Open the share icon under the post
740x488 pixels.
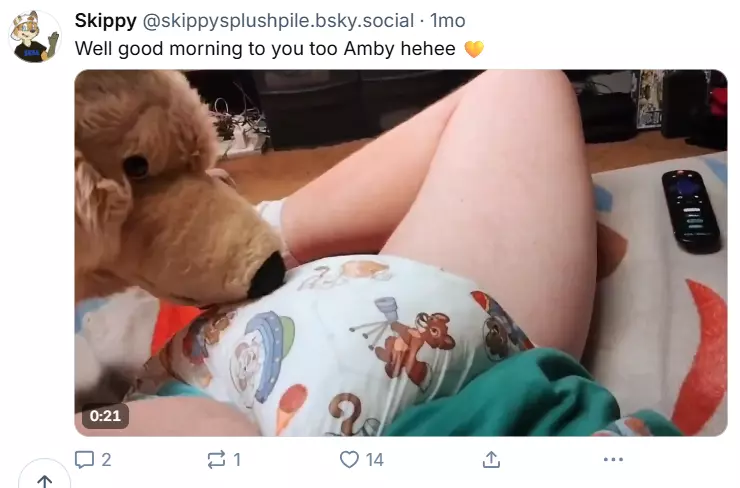point(491,459)
